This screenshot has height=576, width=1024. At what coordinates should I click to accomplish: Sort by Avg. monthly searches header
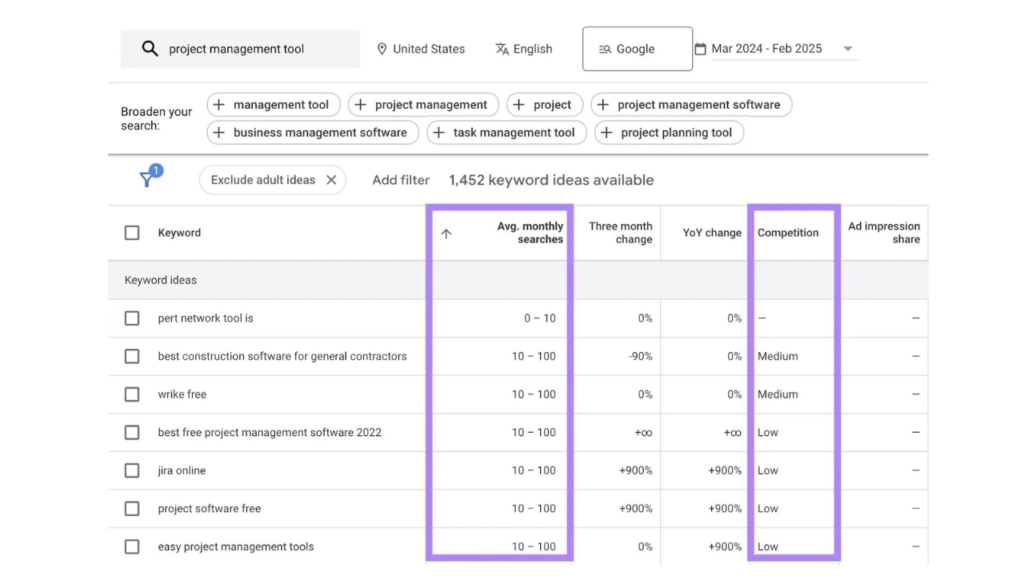pos(530,232)
